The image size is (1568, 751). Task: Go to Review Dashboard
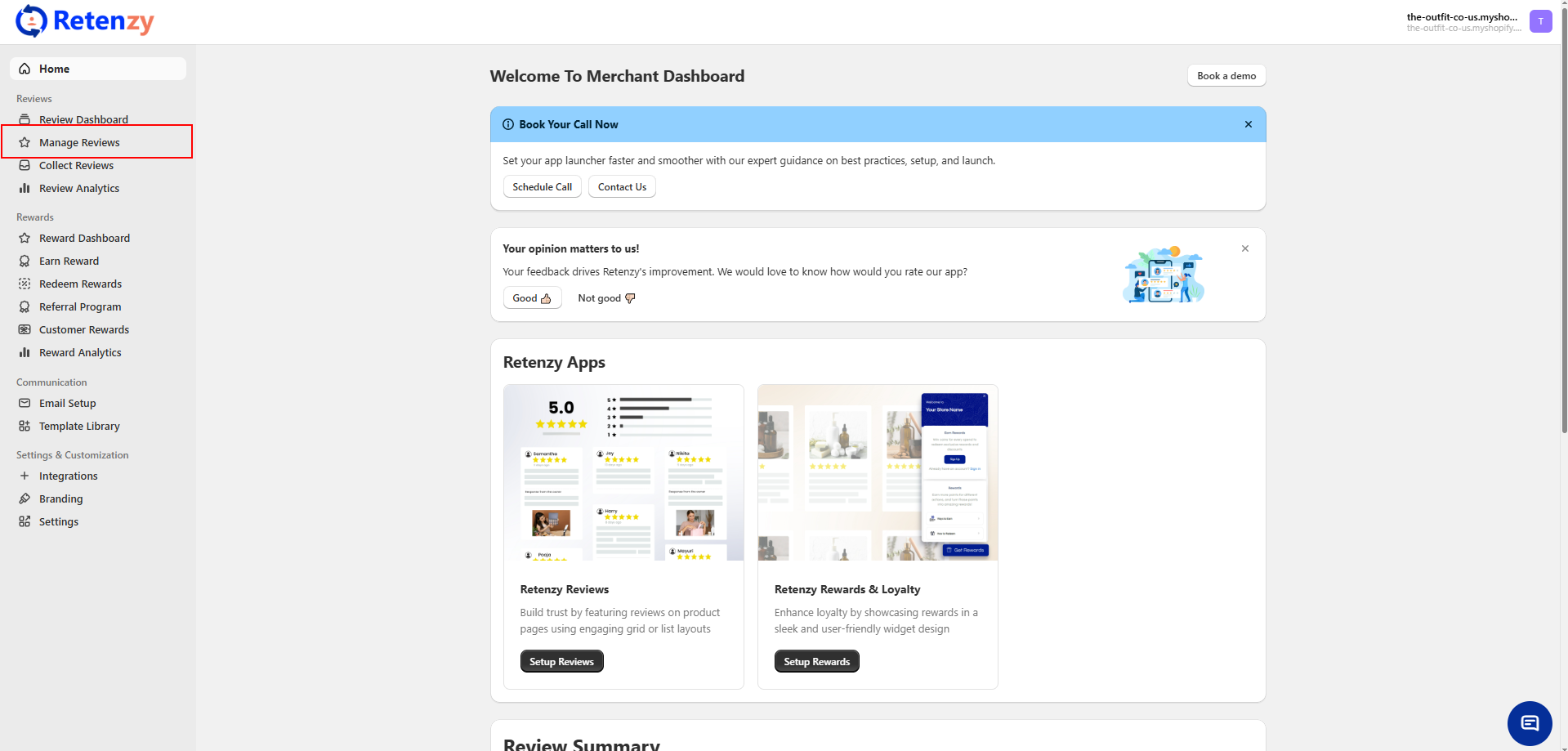98,119
